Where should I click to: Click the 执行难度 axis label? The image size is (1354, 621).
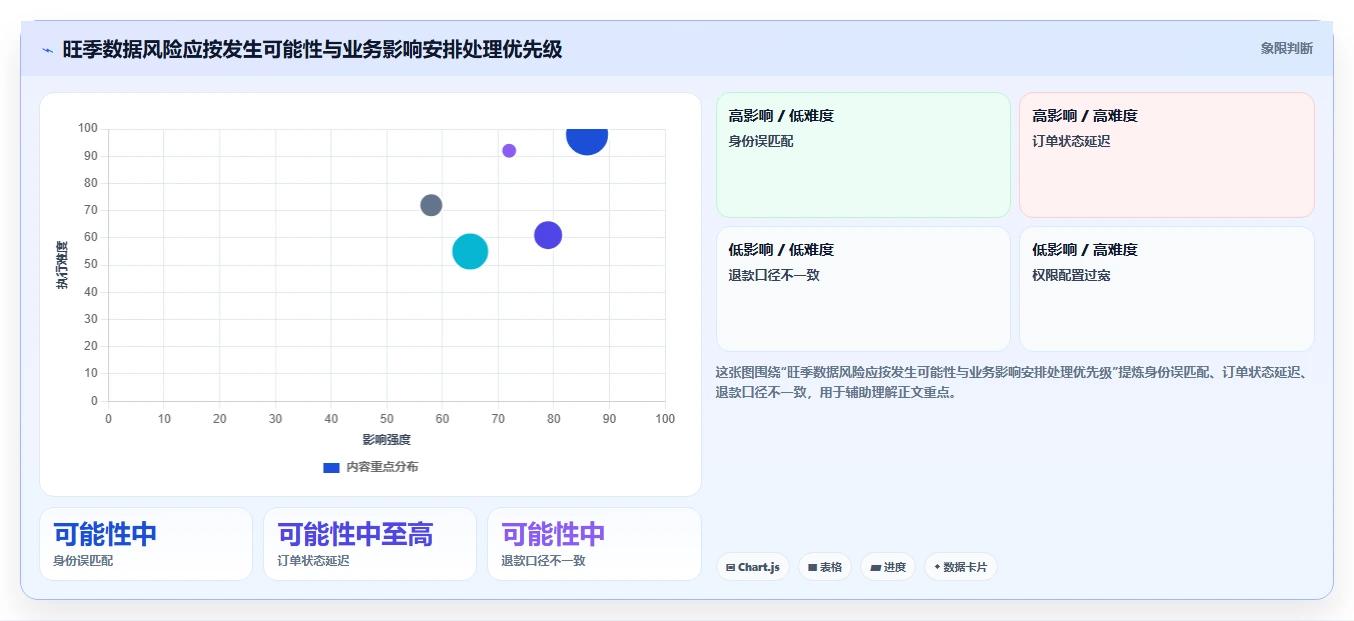pos(62,265)
